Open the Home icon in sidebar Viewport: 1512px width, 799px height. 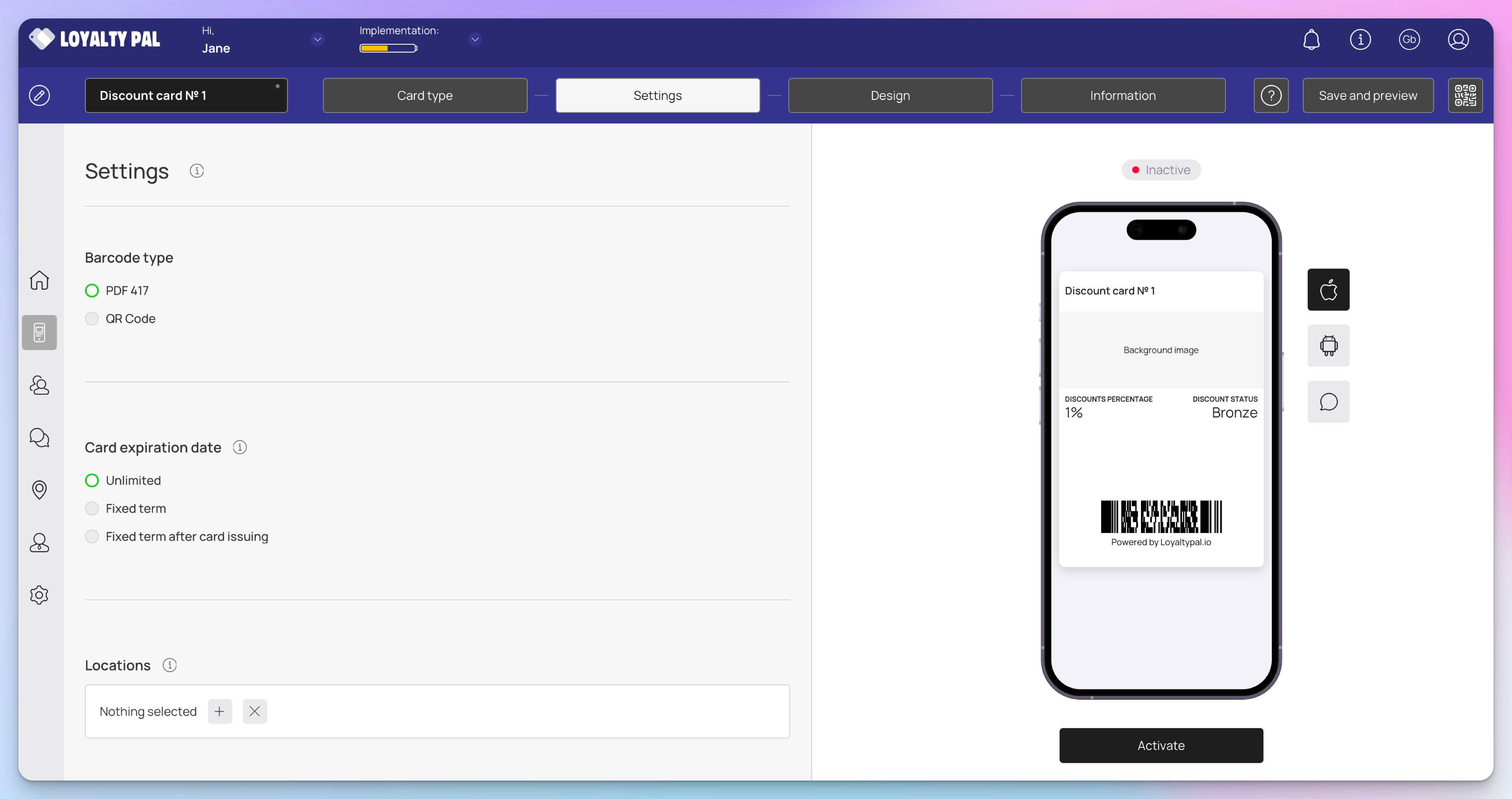pos(39,280)
